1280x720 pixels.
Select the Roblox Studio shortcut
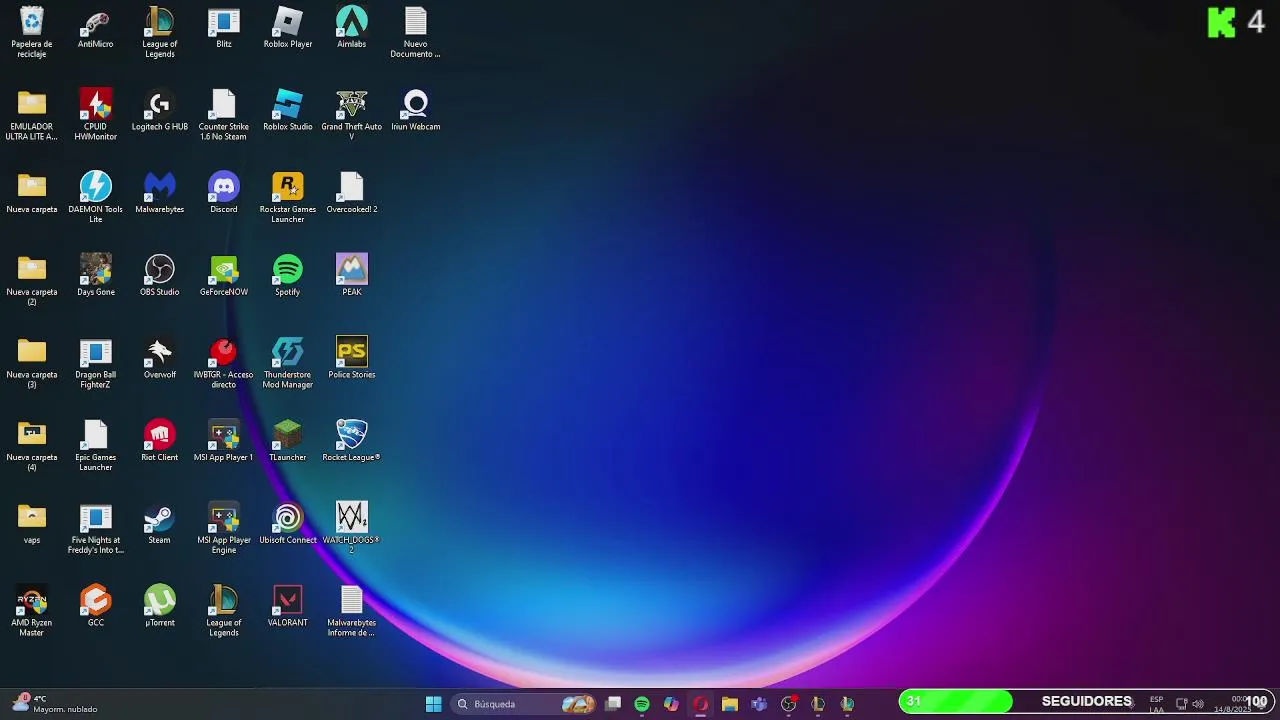[x=288, y=110]
